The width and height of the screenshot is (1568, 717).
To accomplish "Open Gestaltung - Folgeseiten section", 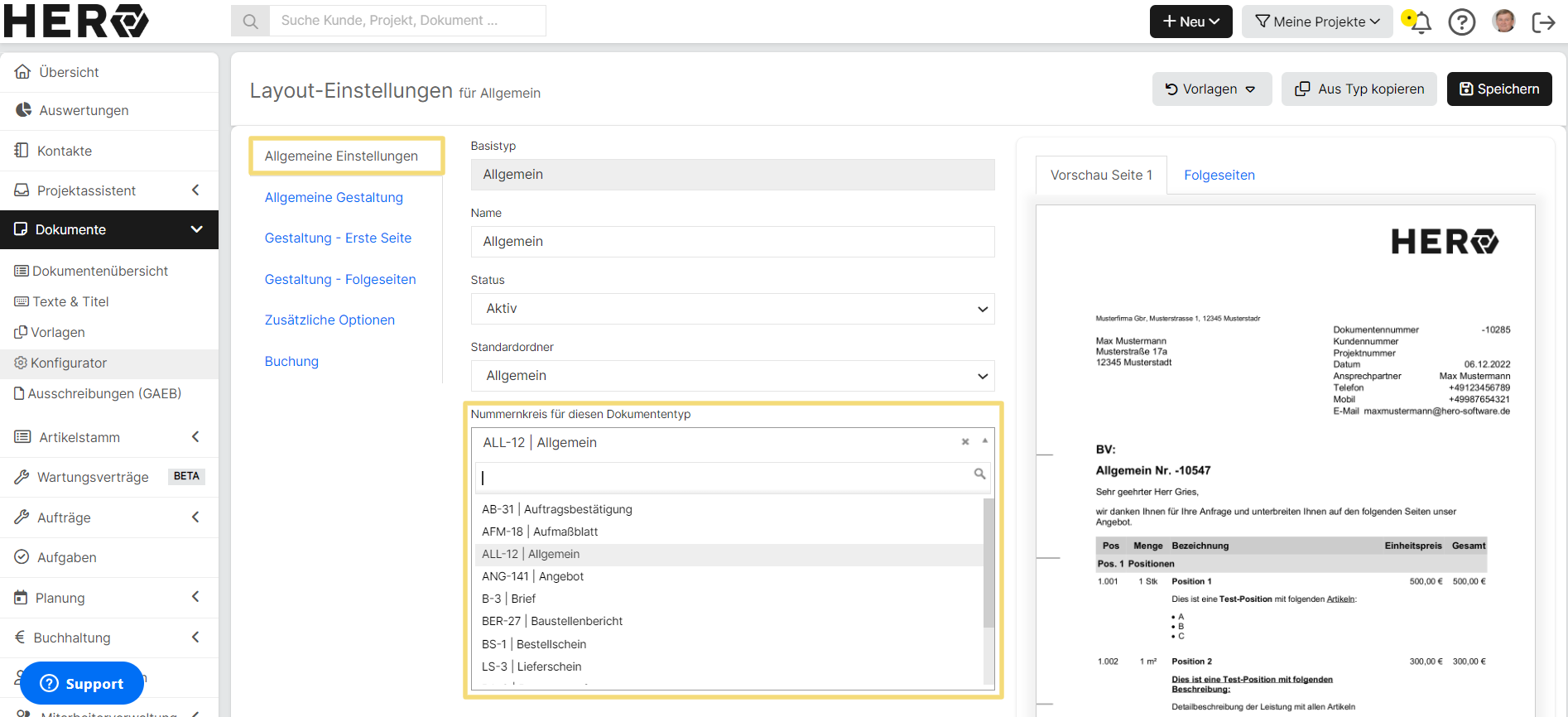I will click(x=340, y=279).
